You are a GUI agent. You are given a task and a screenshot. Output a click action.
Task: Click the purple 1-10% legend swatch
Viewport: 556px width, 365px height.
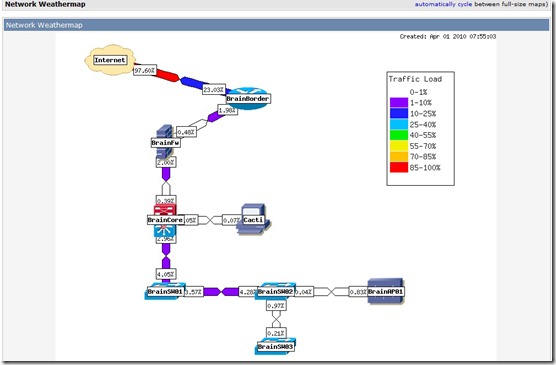[399, 103]
